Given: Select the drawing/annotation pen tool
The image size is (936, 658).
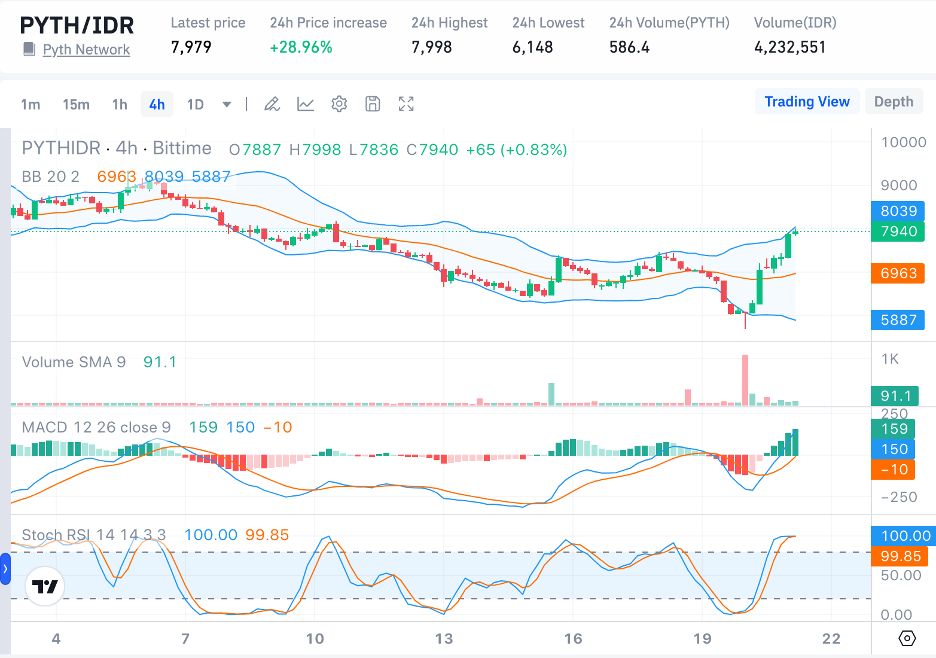Looking at the screenshot, I should [x=271, y=103].
